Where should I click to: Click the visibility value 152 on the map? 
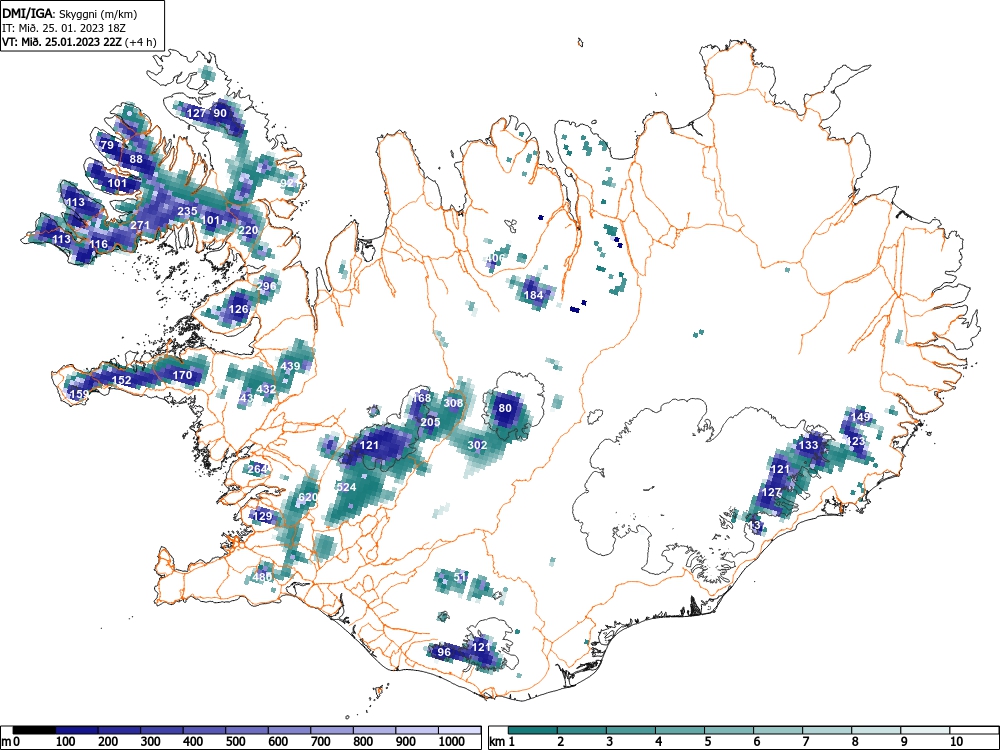[121, 380]
